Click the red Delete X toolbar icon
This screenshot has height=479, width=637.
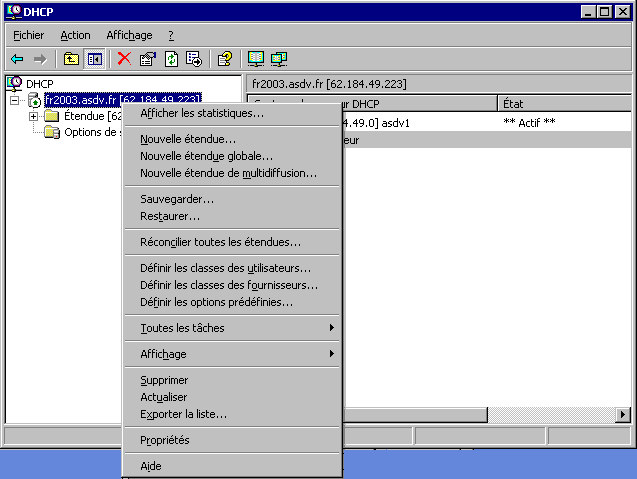[x=124, y=59]
